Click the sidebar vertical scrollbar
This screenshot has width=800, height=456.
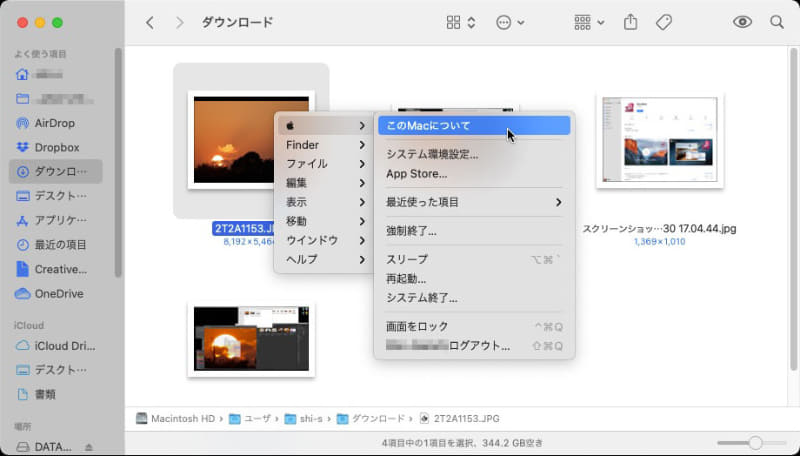tap(118, 162)
